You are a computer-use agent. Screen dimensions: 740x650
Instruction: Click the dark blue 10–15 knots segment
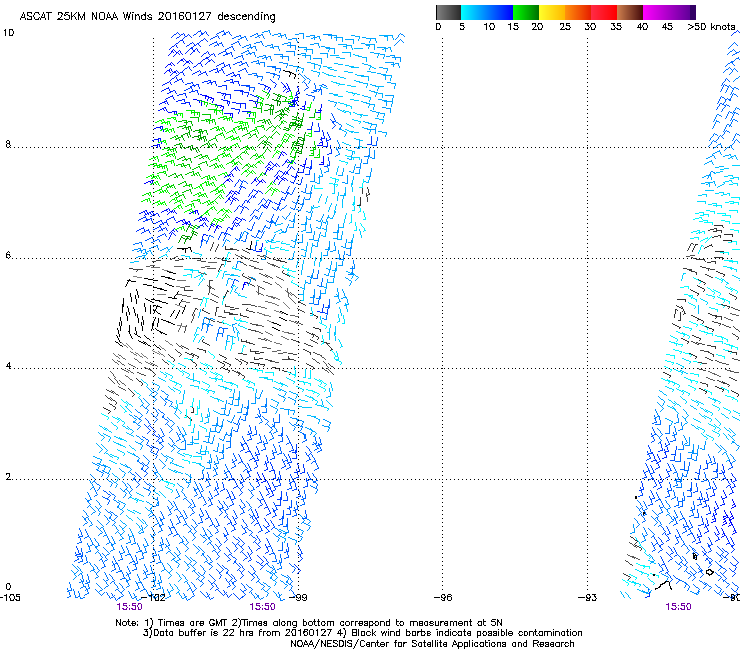click(x=500, y=12)
